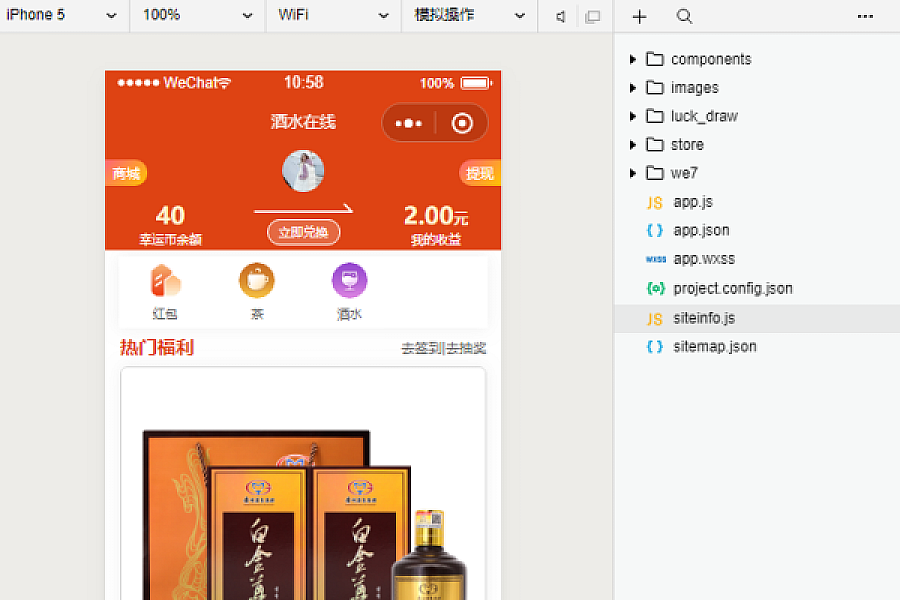This screenshot has width=900, height=600.
Task: Open the app.wxss file
Action: point(704,259)
